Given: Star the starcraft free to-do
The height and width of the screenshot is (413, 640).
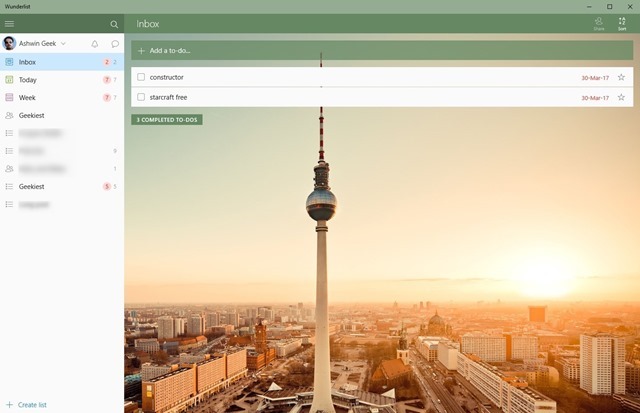Looking at the screenshot, I should coord(621,97).
